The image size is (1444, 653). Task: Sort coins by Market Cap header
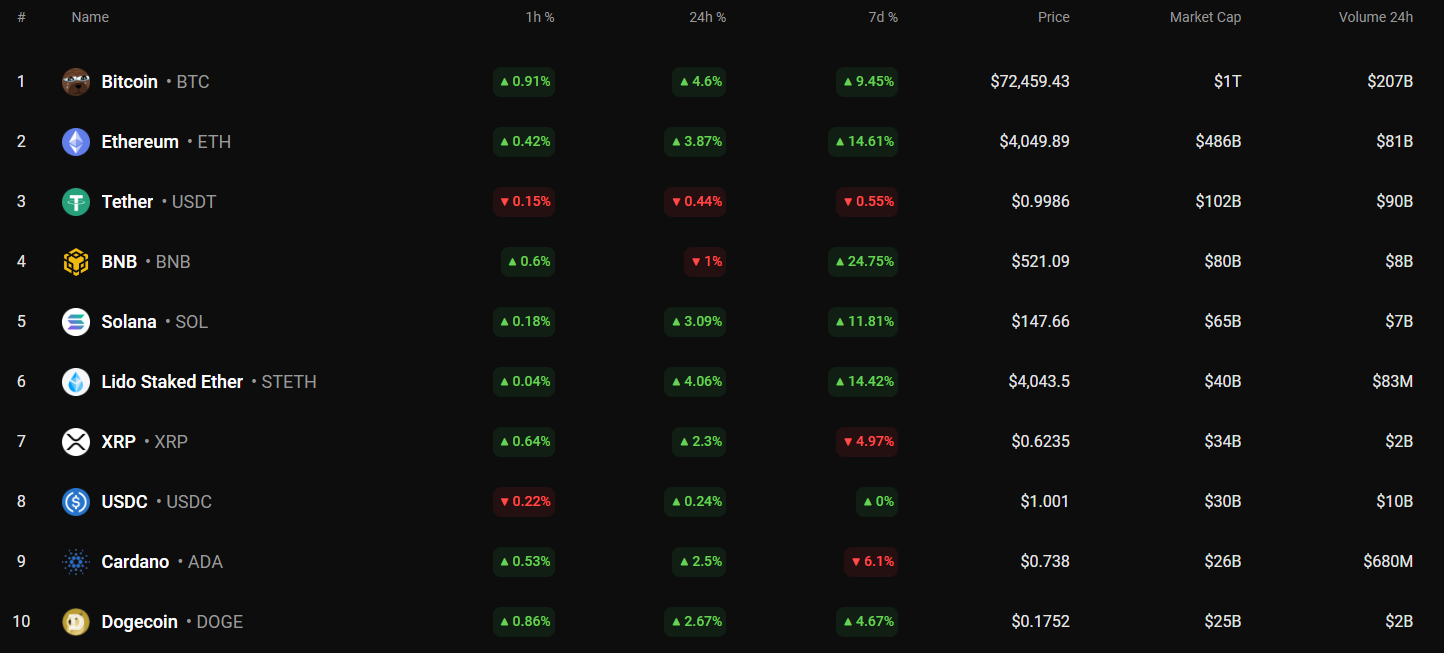(x=1205, y=17)
